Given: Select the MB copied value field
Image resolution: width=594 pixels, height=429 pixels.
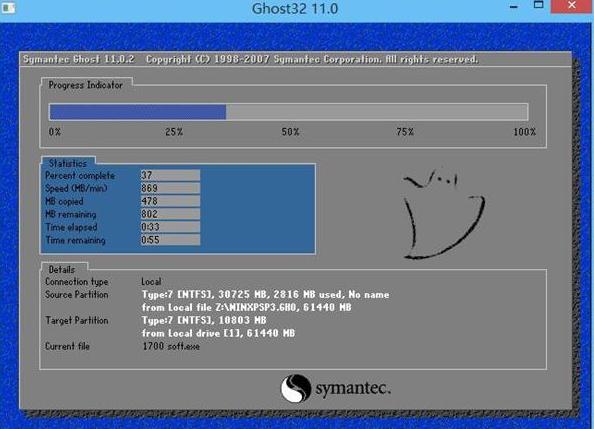Looking at the screenshot, I should pos(170,201).
